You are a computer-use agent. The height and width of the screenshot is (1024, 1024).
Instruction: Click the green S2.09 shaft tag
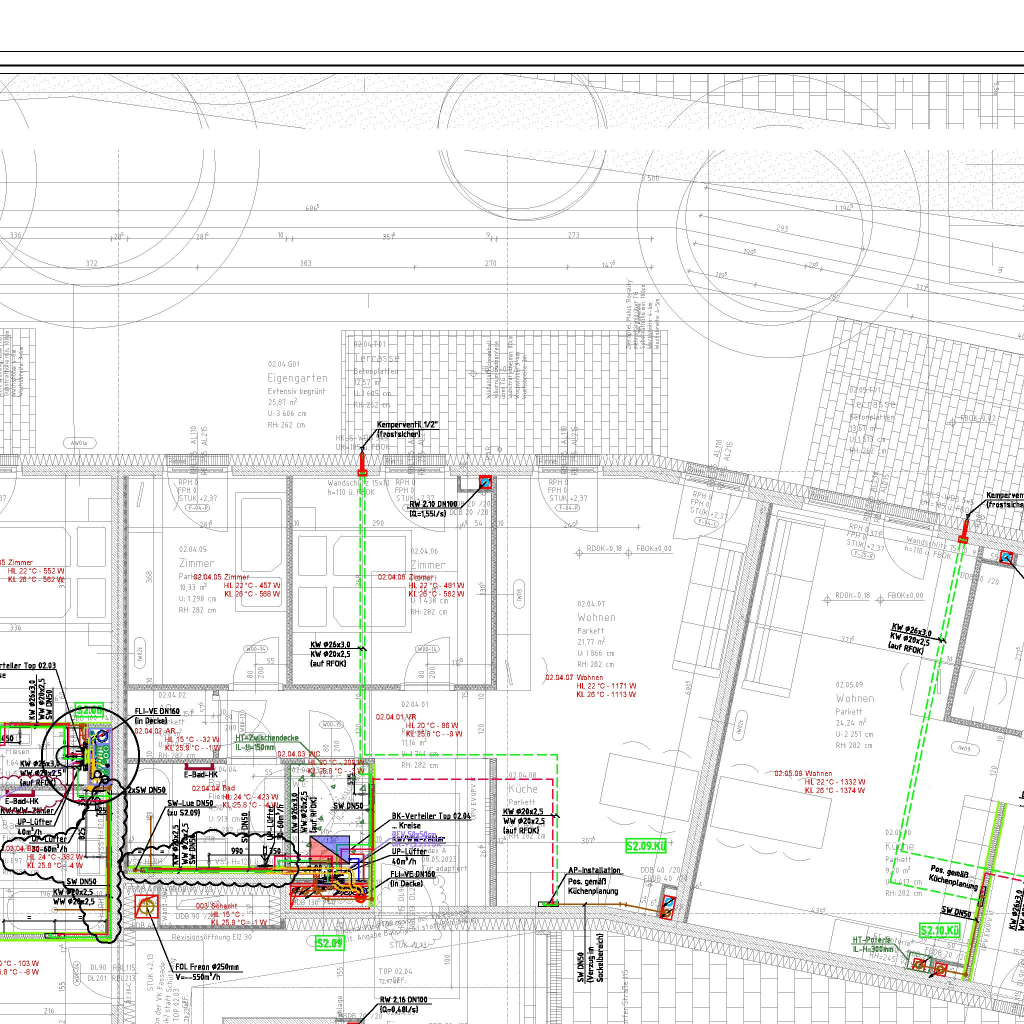point(330,943)
